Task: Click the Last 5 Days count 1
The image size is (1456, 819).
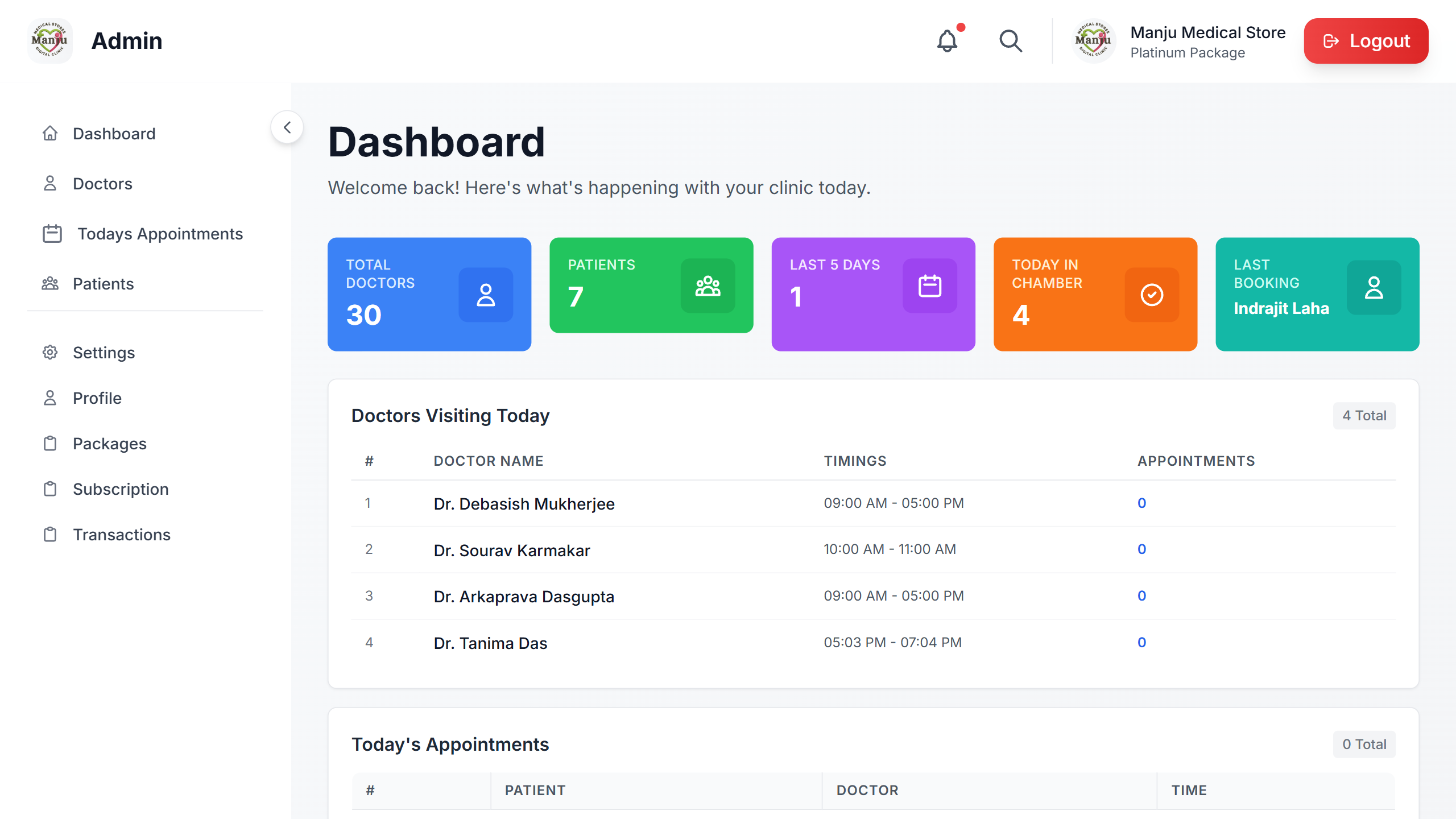Action: [x=796, y=296]
